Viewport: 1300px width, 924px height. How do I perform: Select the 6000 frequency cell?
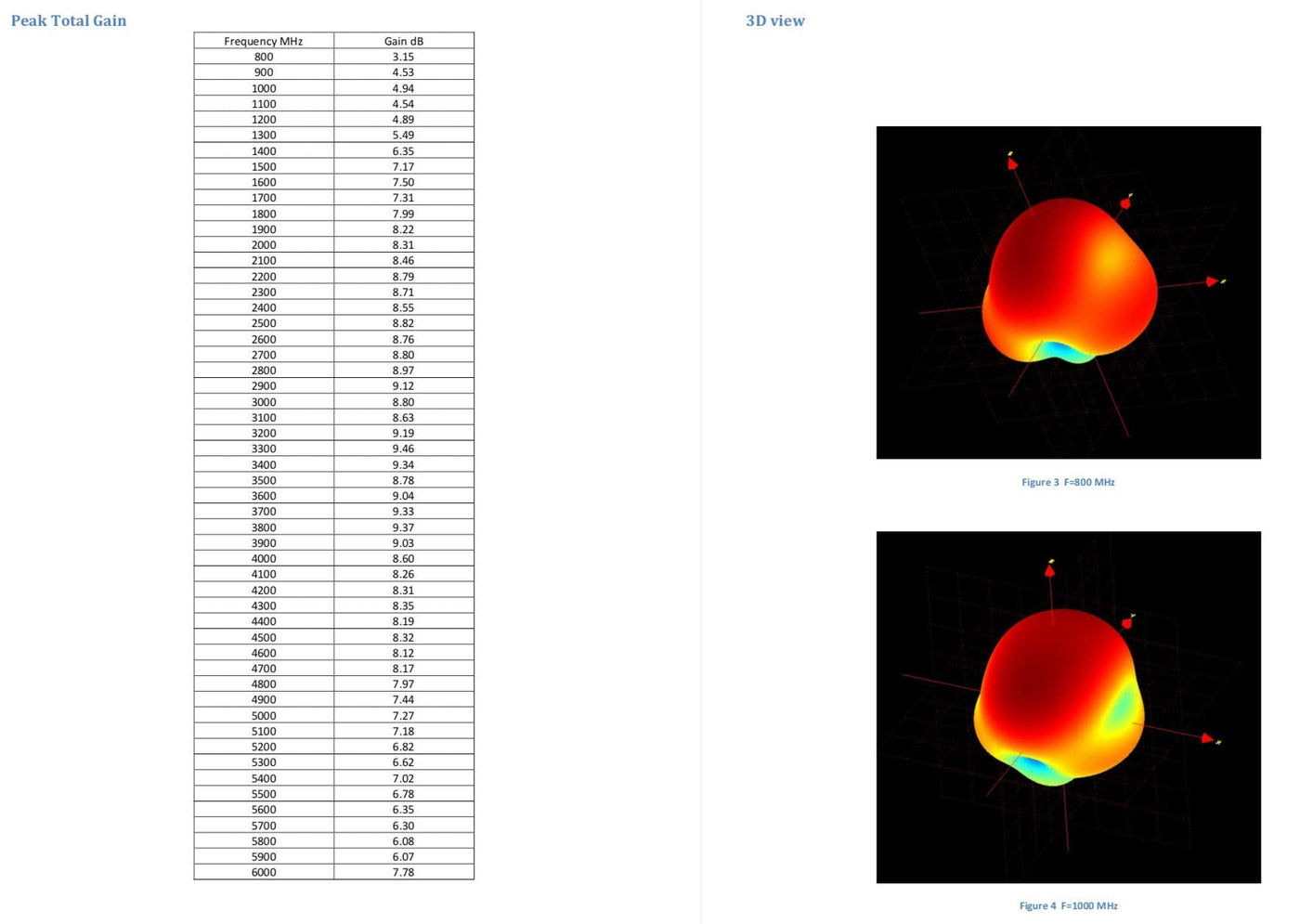pos(264,872)
